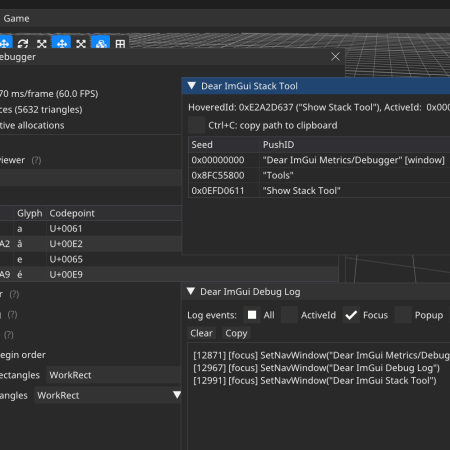This screenshot has width=450, height=450.
Task: Click scale icon left of blue cubes icon
Action: (81, 43)
